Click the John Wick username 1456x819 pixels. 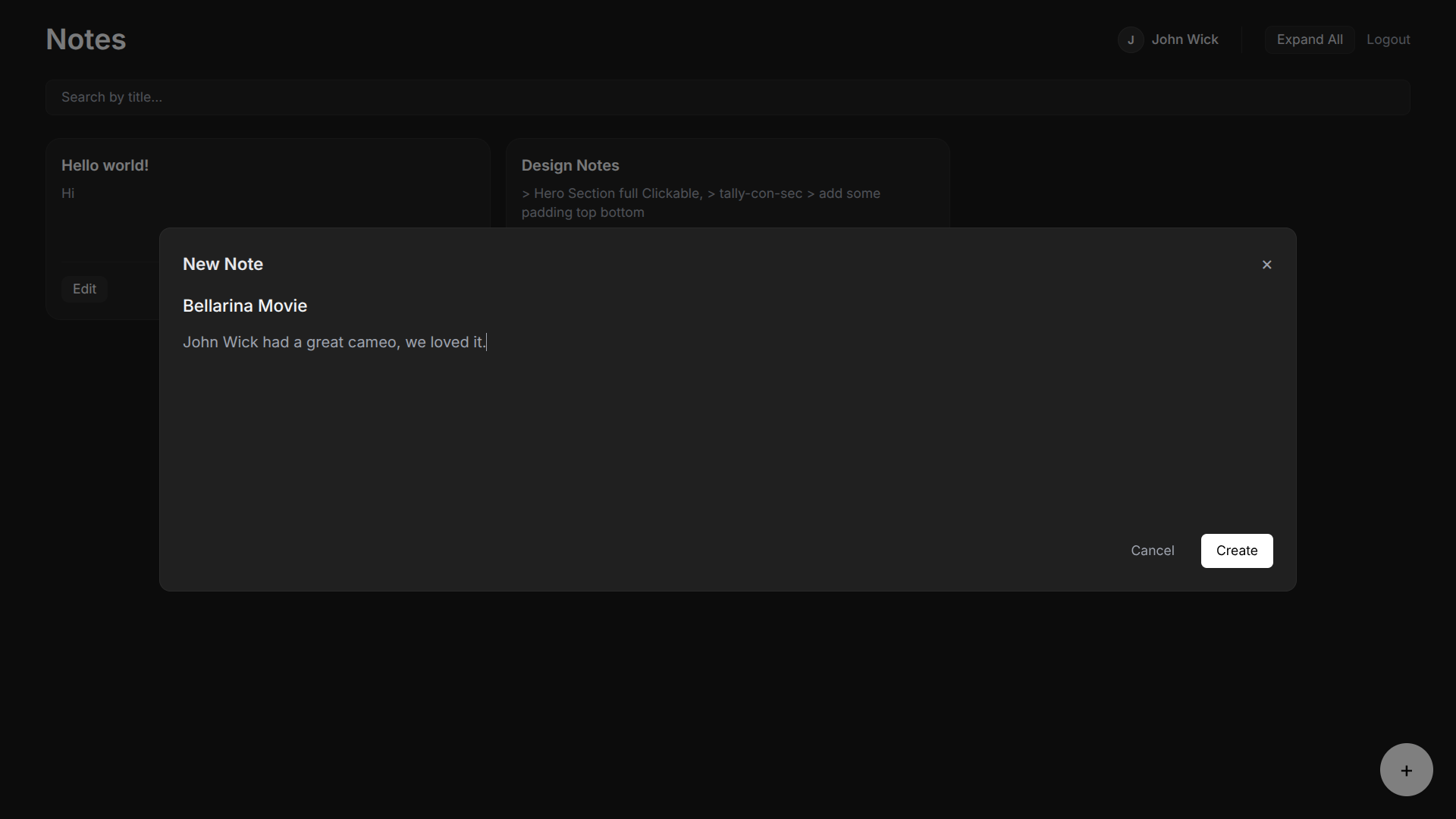(1185, 39)
